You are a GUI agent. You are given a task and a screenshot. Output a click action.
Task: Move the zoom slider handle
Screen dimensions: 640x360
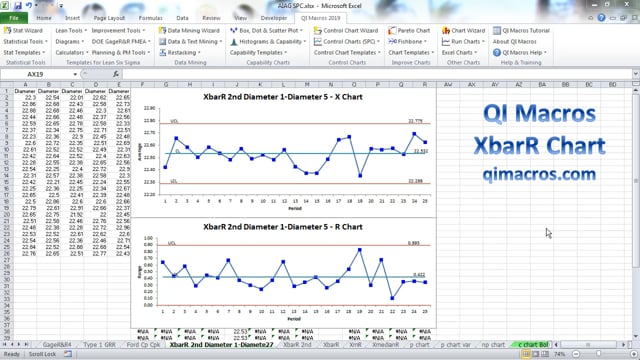click(x=598, y=354)
